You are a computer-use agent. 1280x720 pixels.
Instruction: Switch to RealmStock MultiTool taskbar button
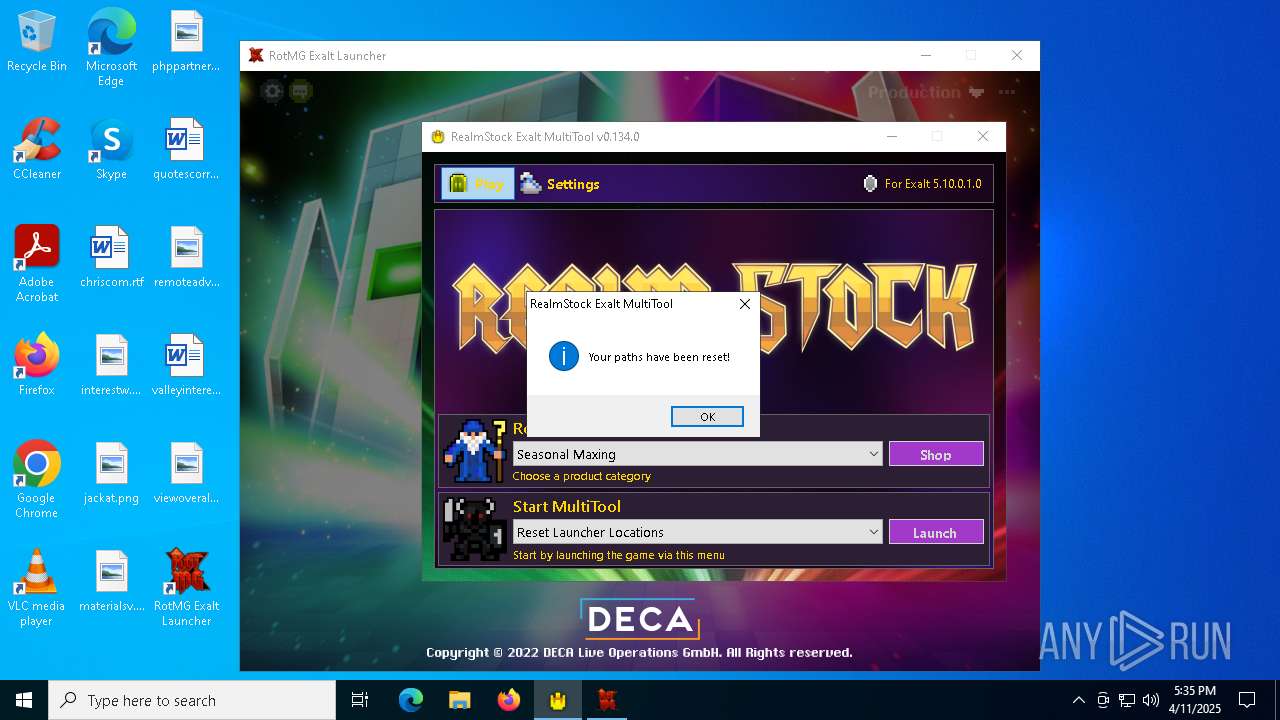558,700
